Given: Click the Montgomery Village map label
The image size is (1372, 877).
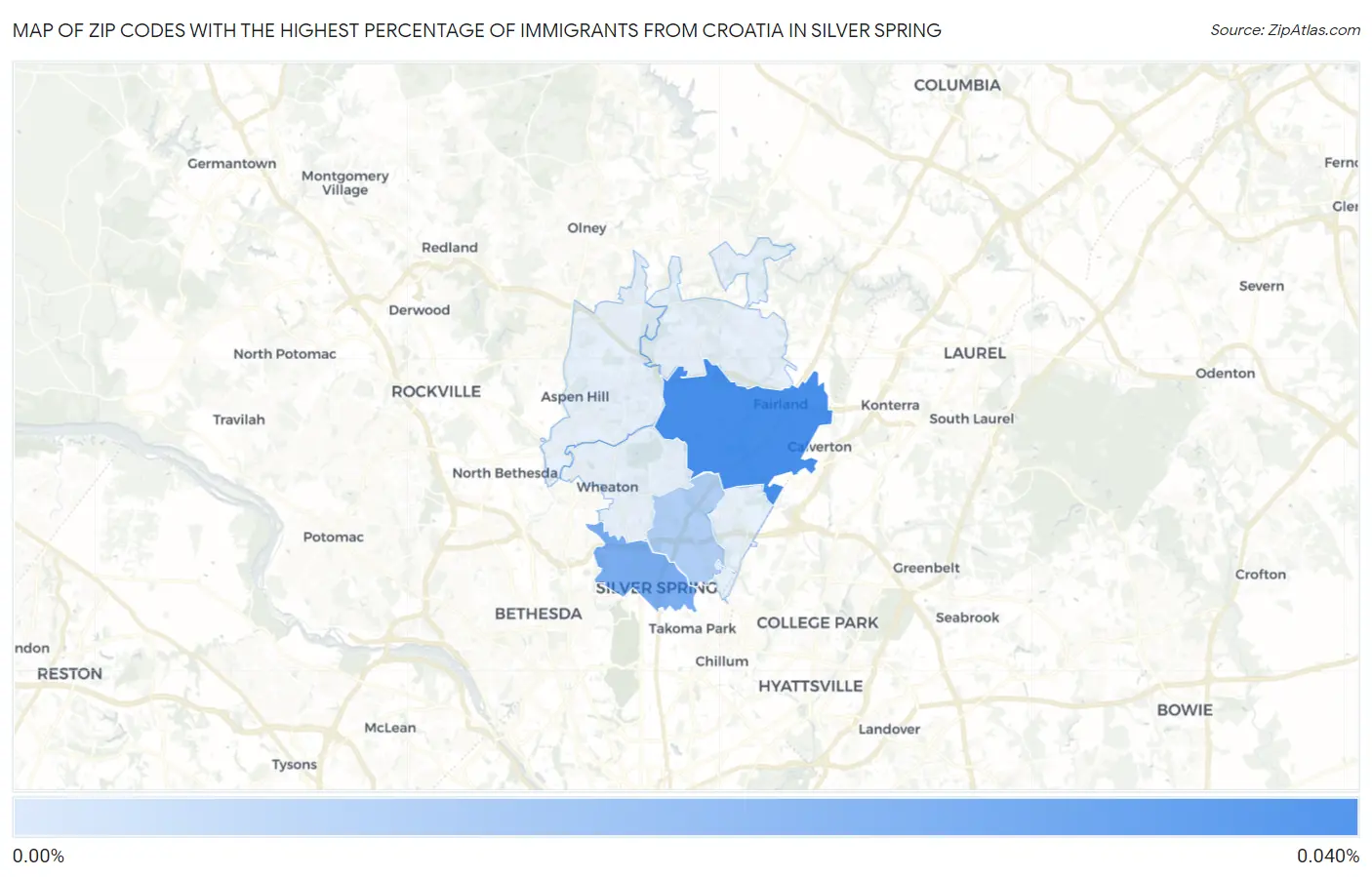Looking at the screenshot, I should pyautogui.click(x=344, y=182).
